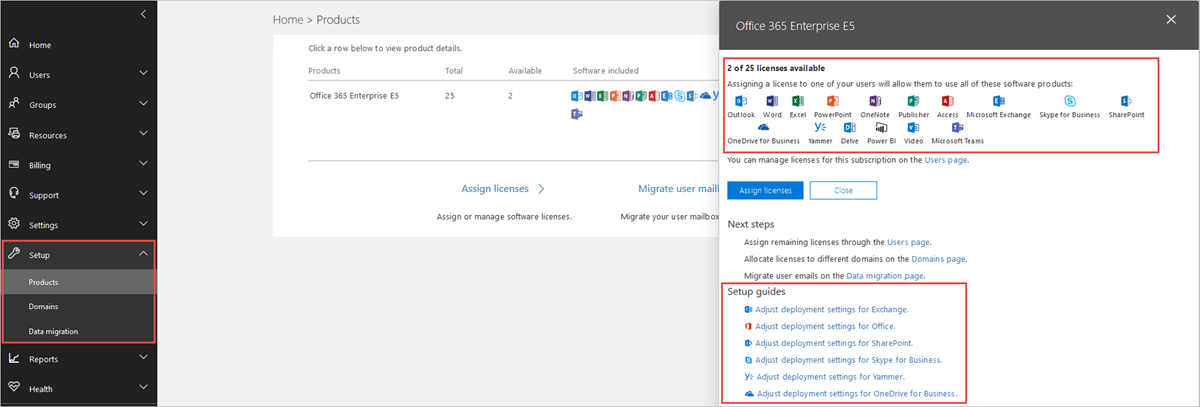This screenshot has height=407, width=1200.
Task: Click the blue Assign licenses button
Action: coord(765,190)
